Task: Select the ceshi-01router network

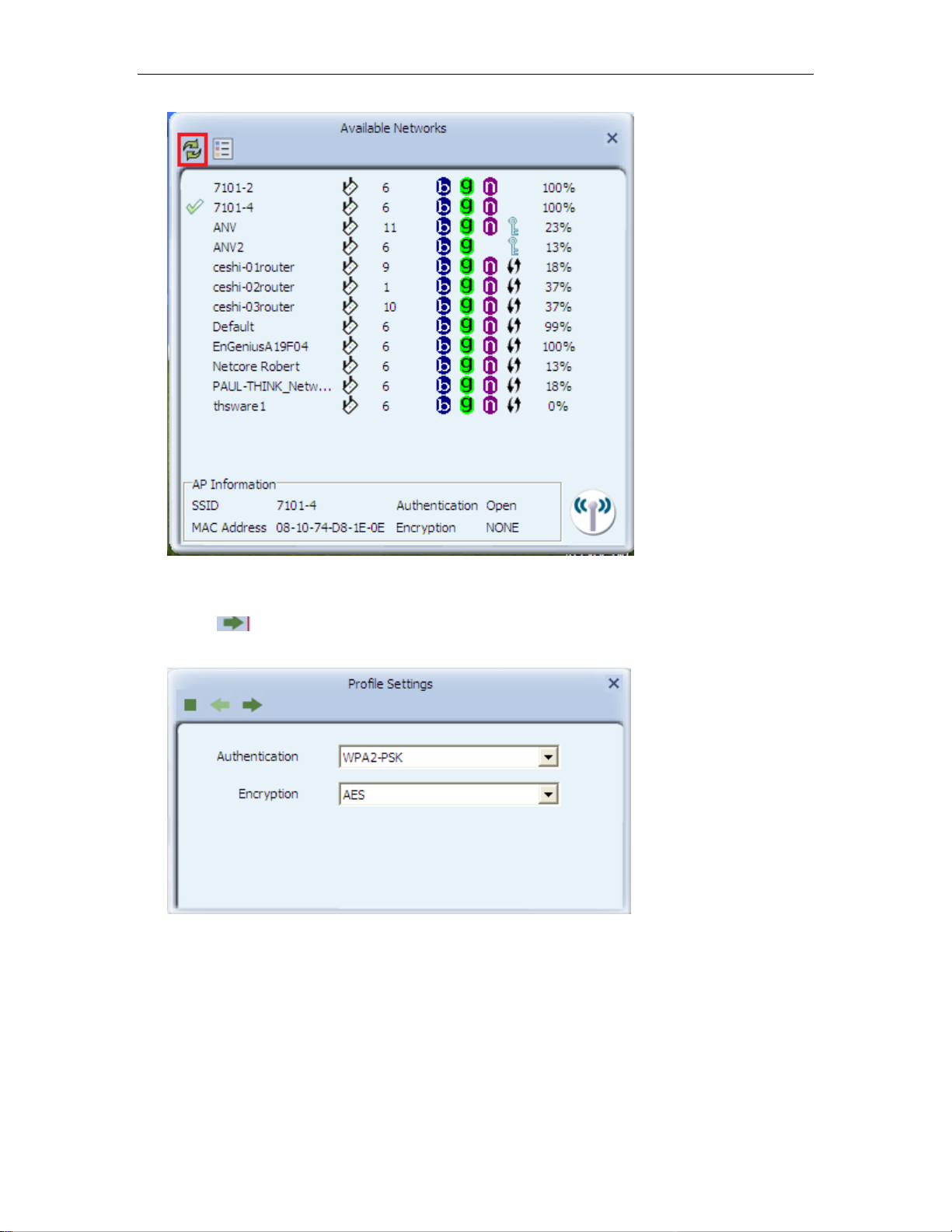Action: point(253,267)
